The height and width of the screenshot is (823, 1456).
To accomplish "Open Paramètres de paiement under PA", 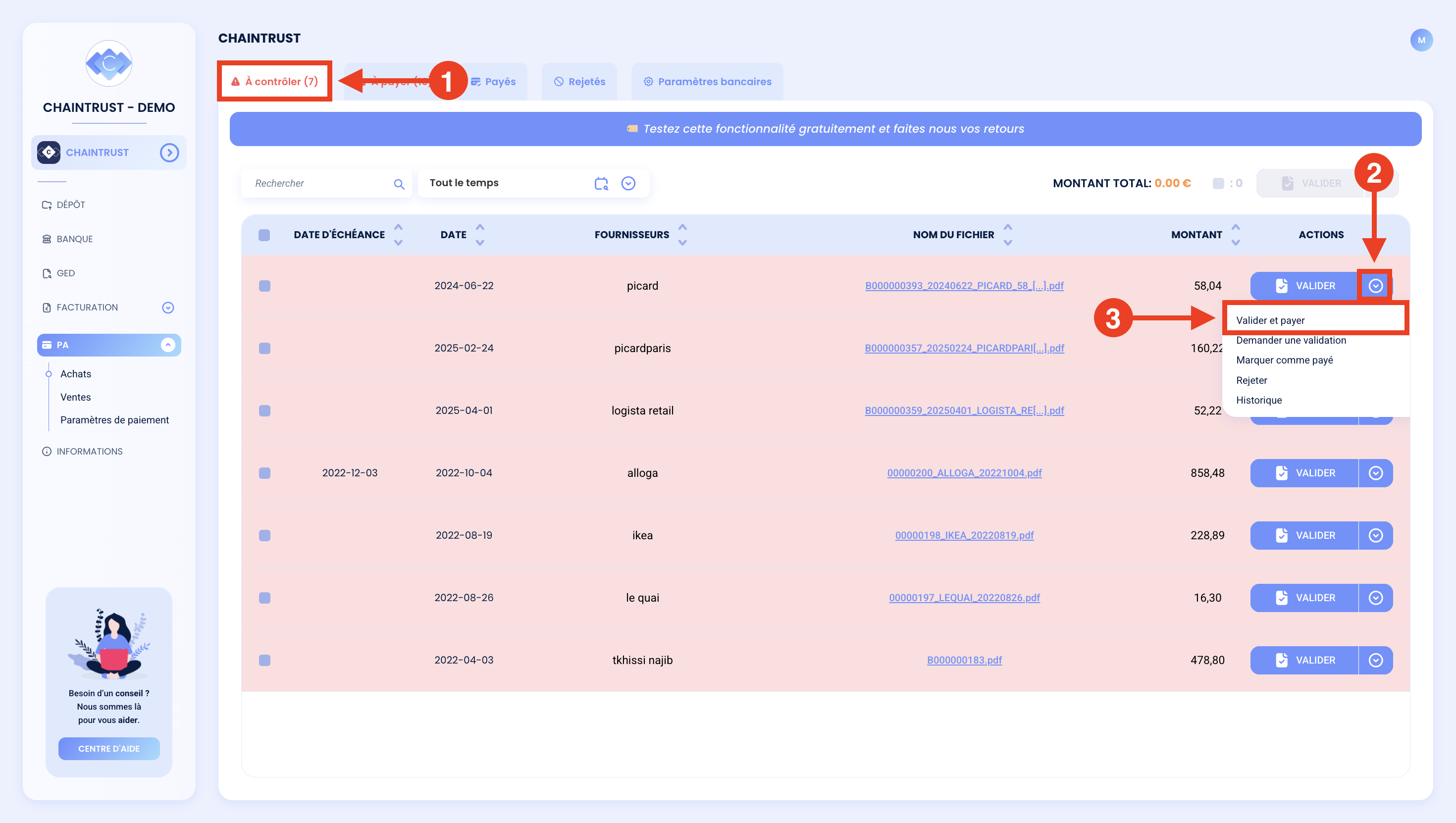I will (115, 420).
